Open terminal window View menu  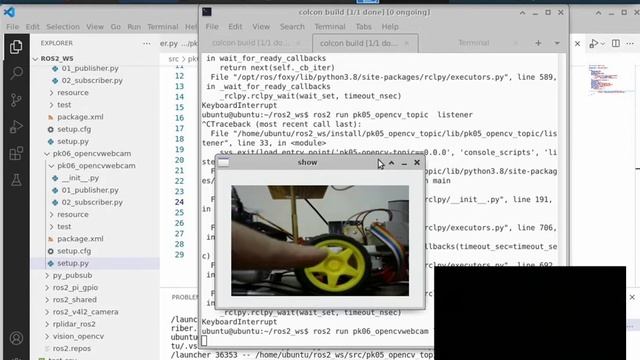click(261, 27)
